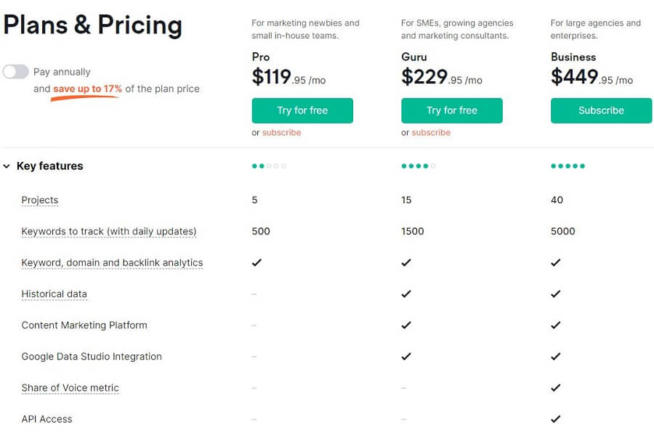
Task: Click the Pro plan rating dots
Action: tap(269, 166)
